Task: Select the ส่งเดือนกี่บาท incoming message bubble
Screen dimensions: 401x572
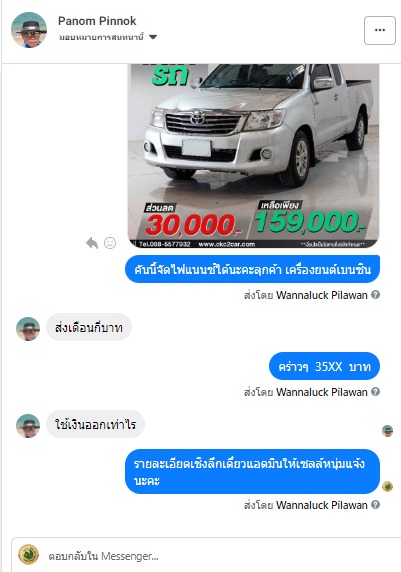Action: click(x=89, y=328)
